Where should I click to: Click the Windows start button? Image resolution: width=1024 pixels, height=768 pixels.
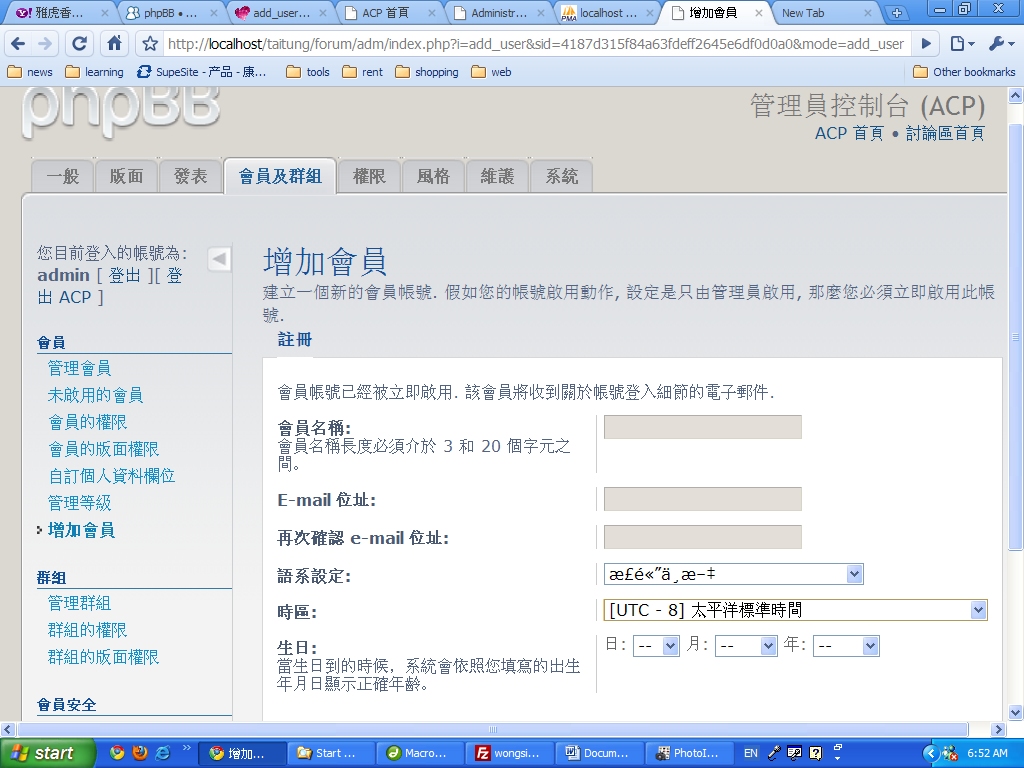pos(48,753)
